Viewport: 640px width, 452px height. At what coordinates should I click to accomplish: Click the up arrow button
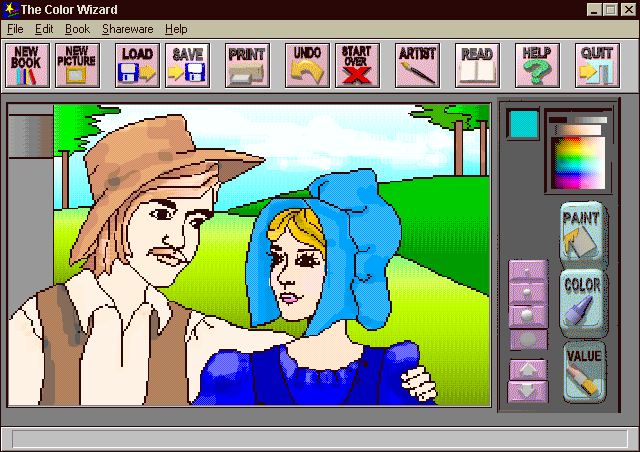coord(528,370)
